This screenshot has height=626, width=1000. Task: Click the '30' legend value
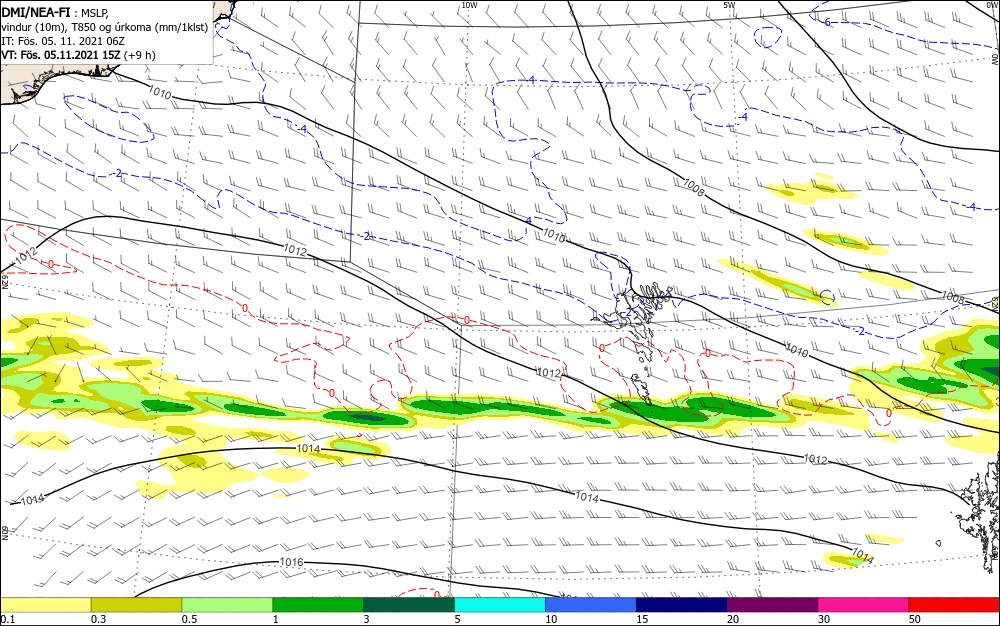point(824,619)
